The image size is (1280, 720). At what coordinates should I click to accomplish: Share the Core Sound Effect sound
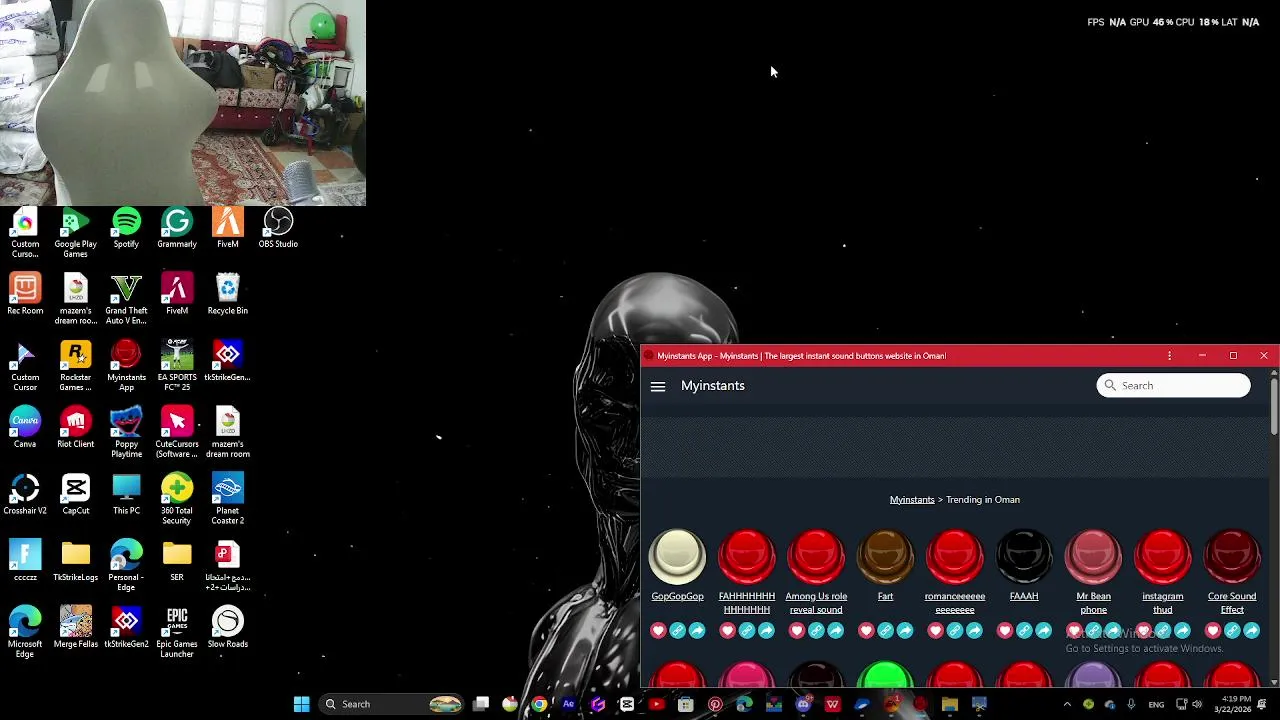coord(1252,630)
